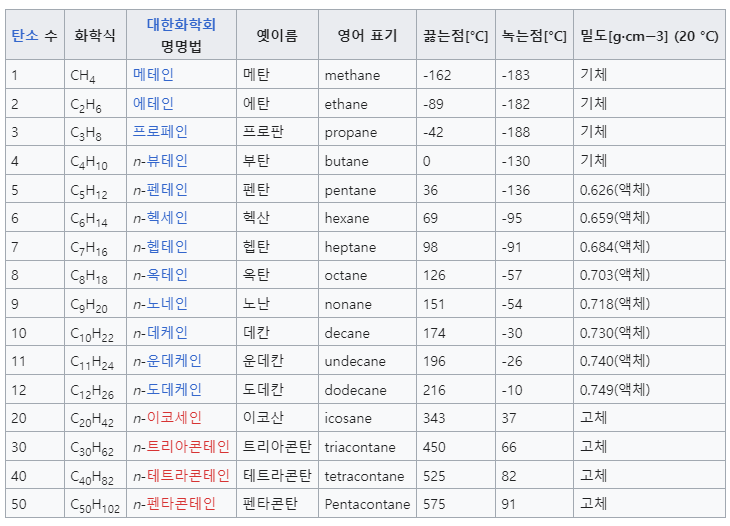The image size is (730, 526).
Task: Select the word octane
Action: coord(346,275)
